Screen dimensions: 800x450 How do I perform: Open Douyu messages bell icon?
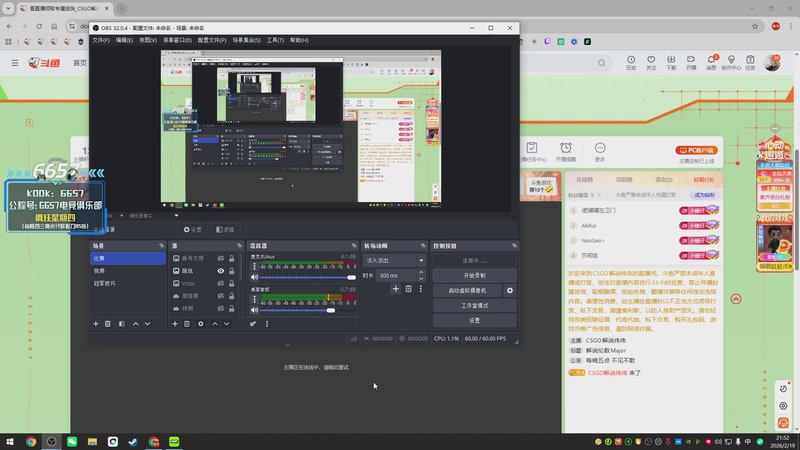click(x=711, y=62)
